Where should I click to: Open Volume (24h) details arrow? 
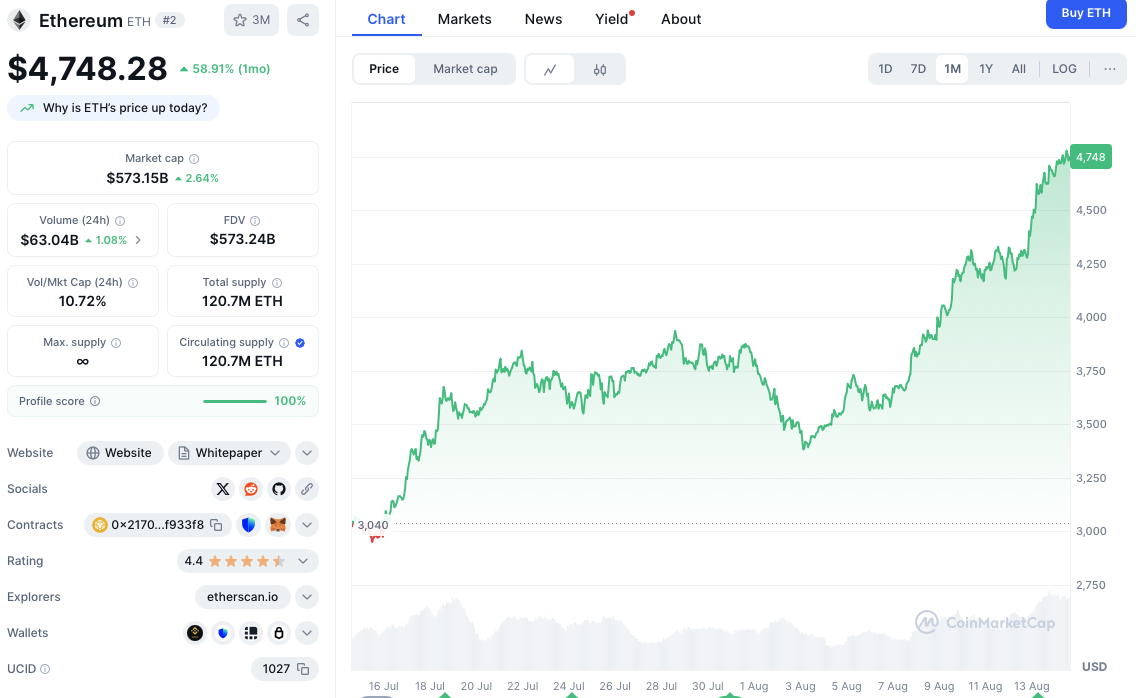click(138, 240)
